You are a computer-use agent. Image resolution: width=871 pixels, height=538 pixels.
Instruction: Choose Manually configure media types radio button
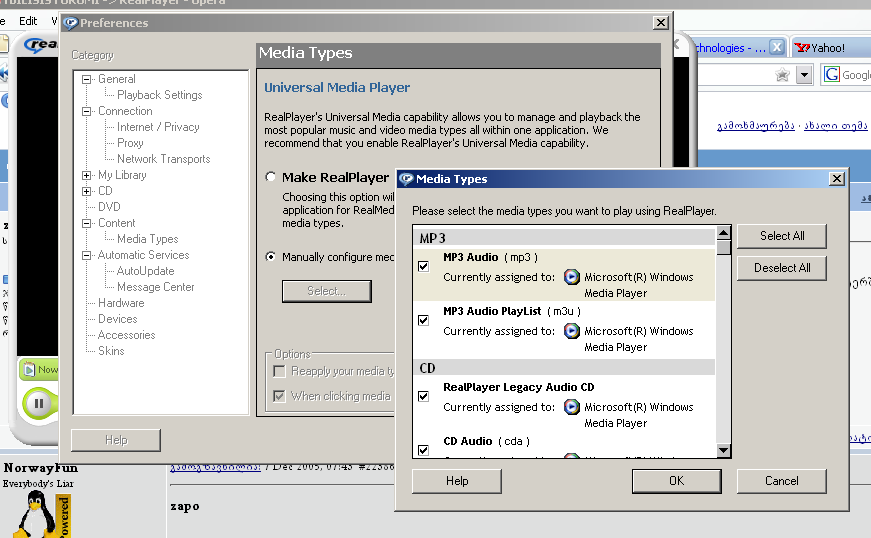271,257
